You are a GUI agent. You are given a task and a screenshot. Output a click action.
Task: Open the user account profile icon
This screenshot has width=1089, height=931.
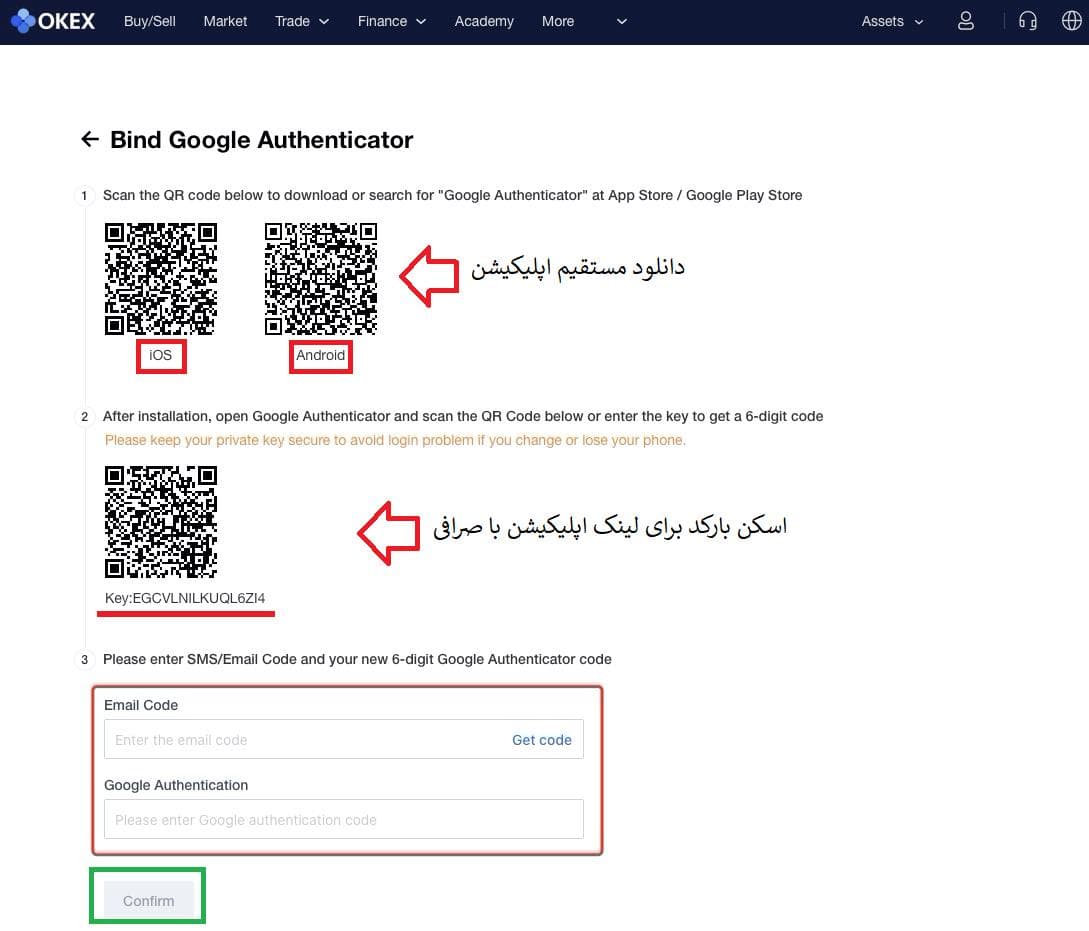click(965, 21)
